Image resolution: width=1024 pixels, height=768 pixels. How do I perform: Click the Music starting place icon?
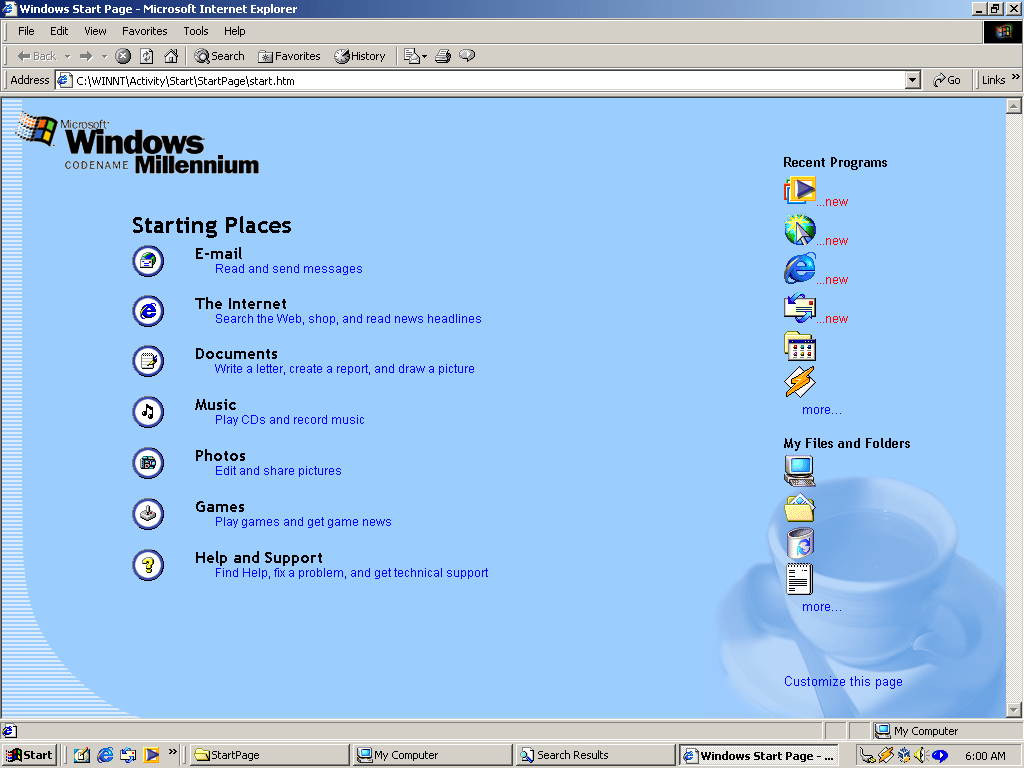coord(148,411)
